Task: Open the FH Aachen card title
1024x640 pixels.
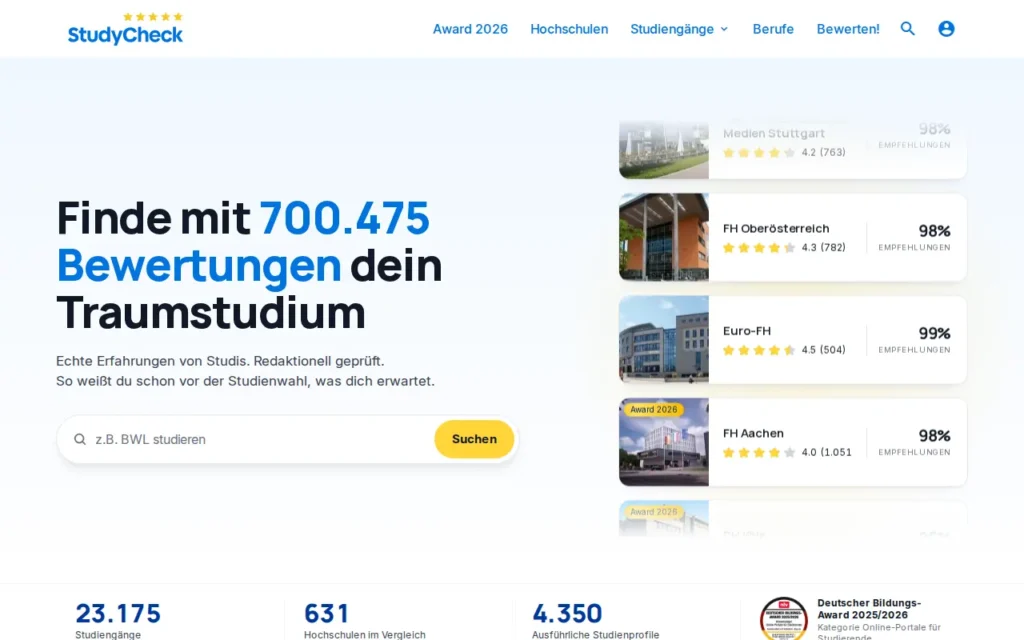Action: [753, 434]
